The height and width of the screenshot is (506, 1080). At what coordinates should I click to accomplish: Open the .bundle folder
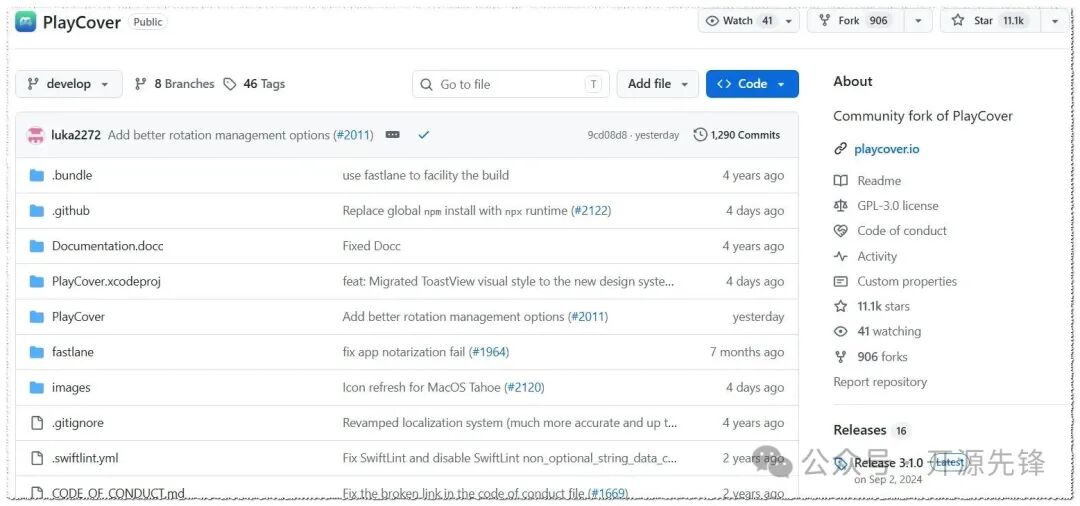(72, 176)
